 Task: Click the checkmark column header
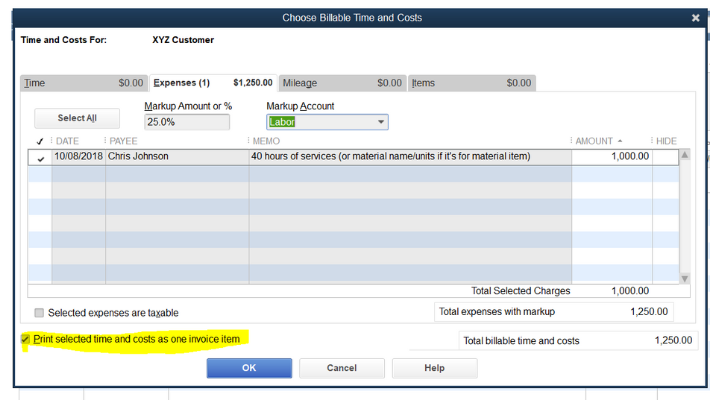click(x=40, y=141)
